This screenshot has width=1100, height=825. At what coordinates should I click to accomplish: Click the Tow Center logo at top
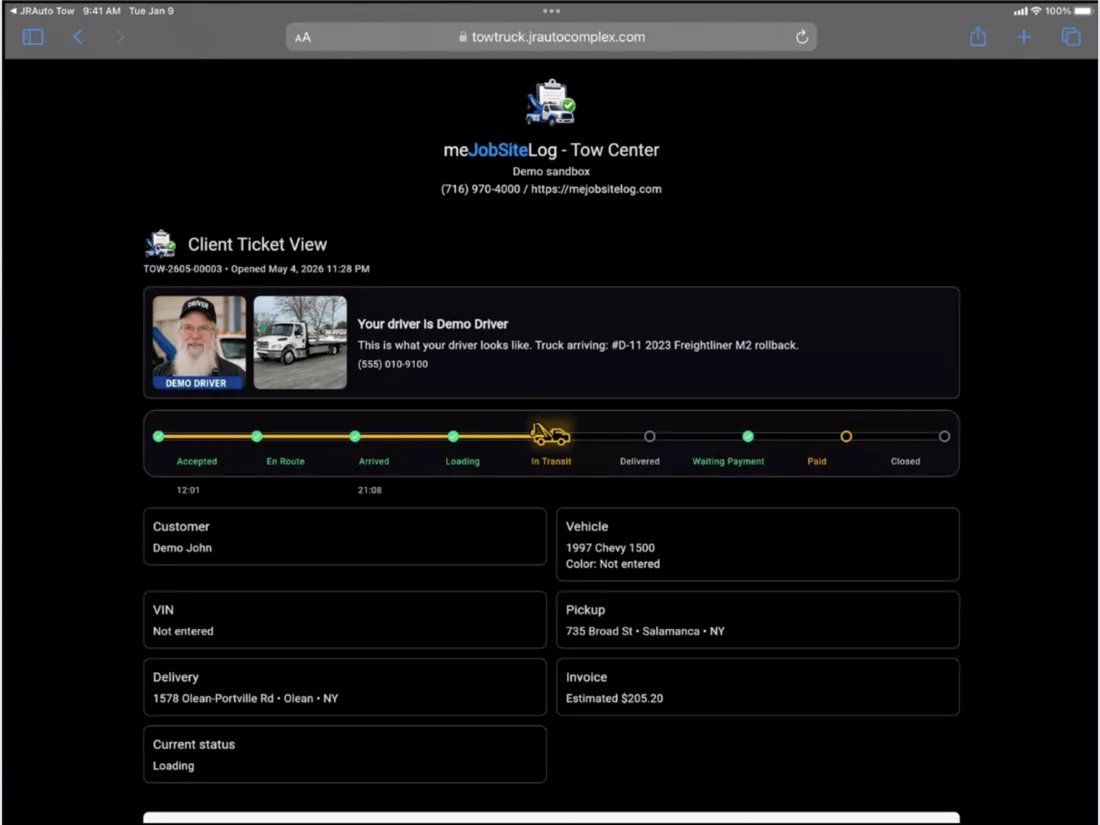pos(551,102)
